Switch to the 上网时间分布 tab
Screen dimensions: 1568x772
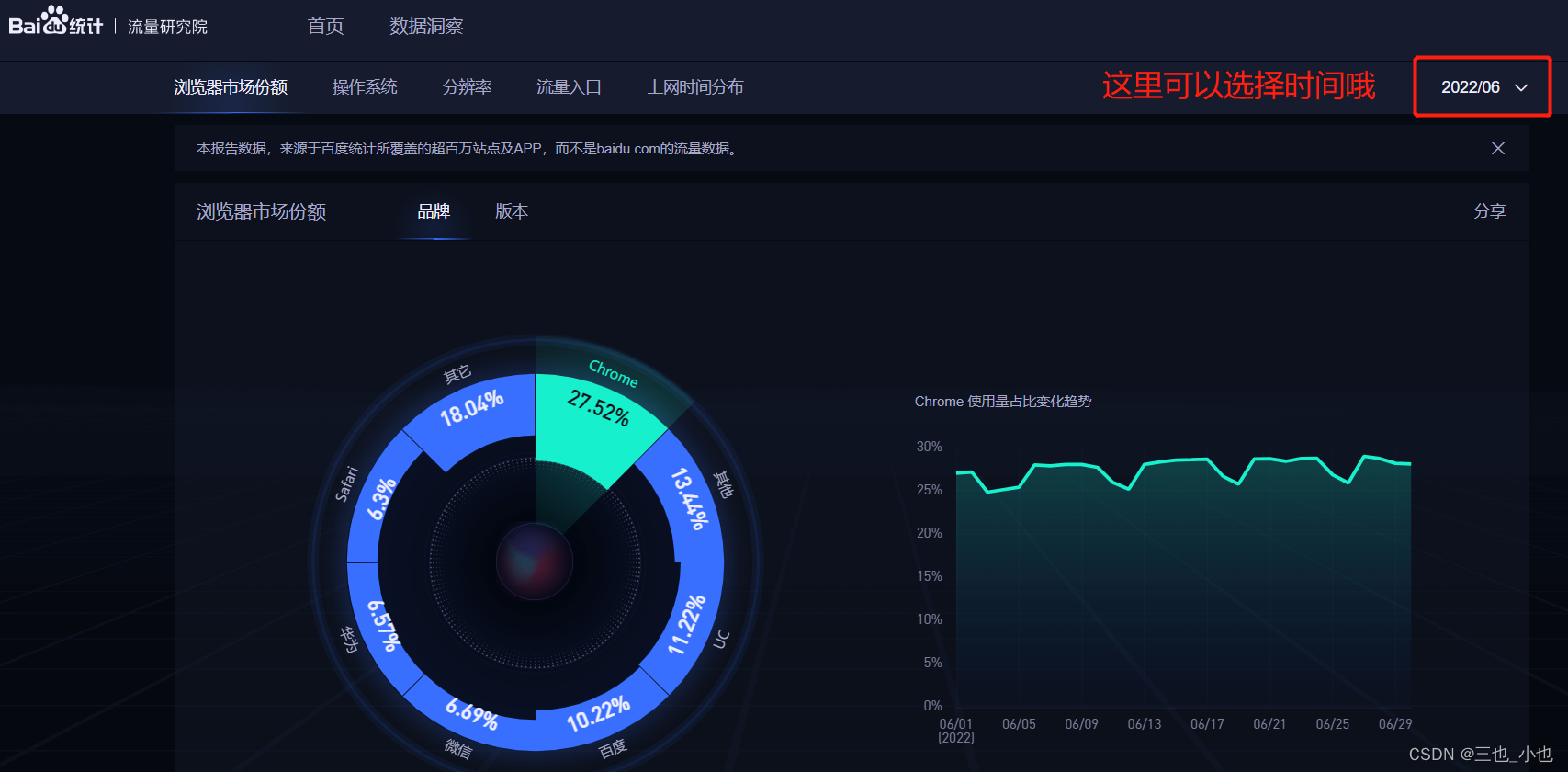coord(695,87)
